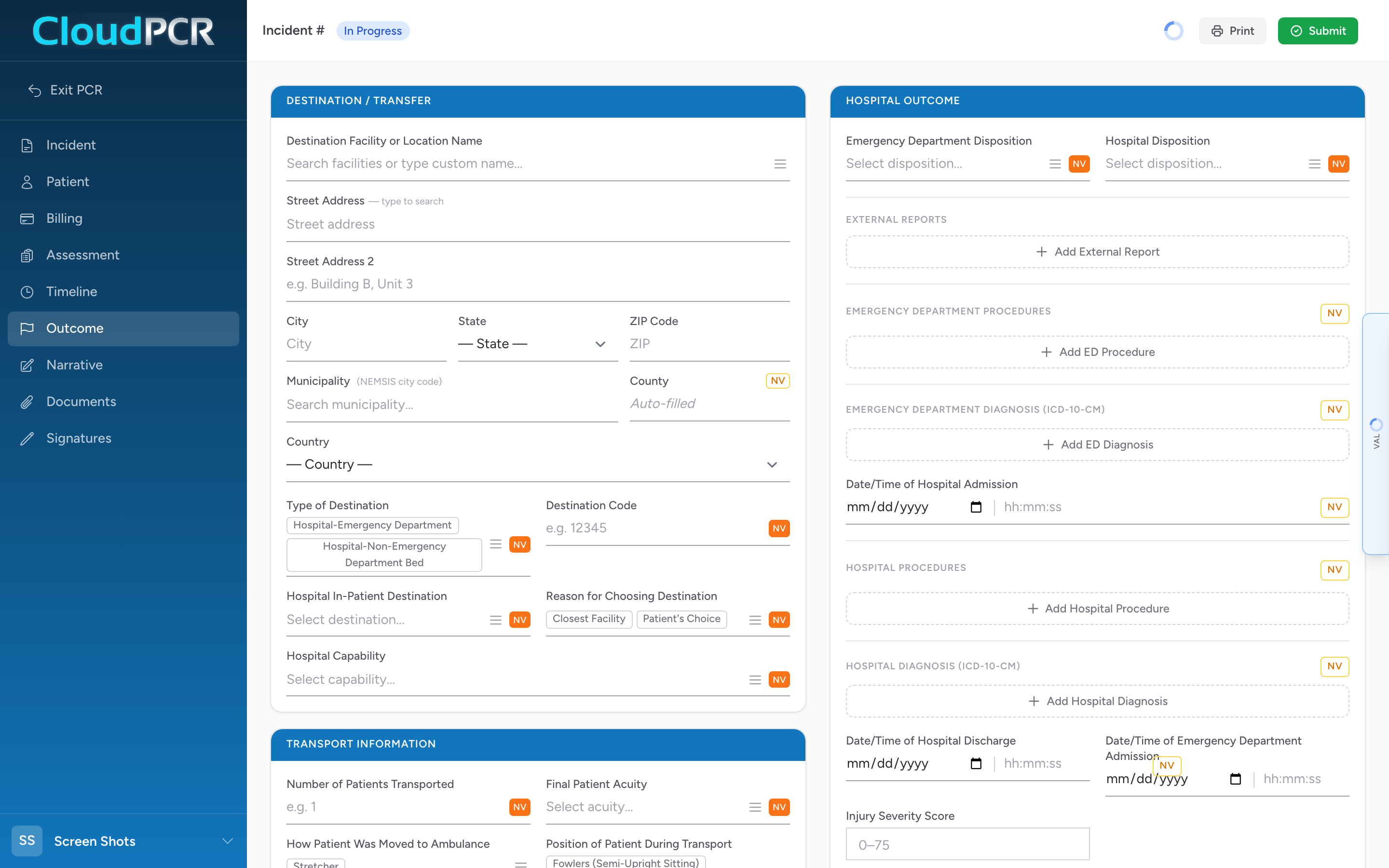Viewport: 1389px width, 868px height.
Task: Go to Assessment section
Action: pyautogui.click(x=123, y=256)
